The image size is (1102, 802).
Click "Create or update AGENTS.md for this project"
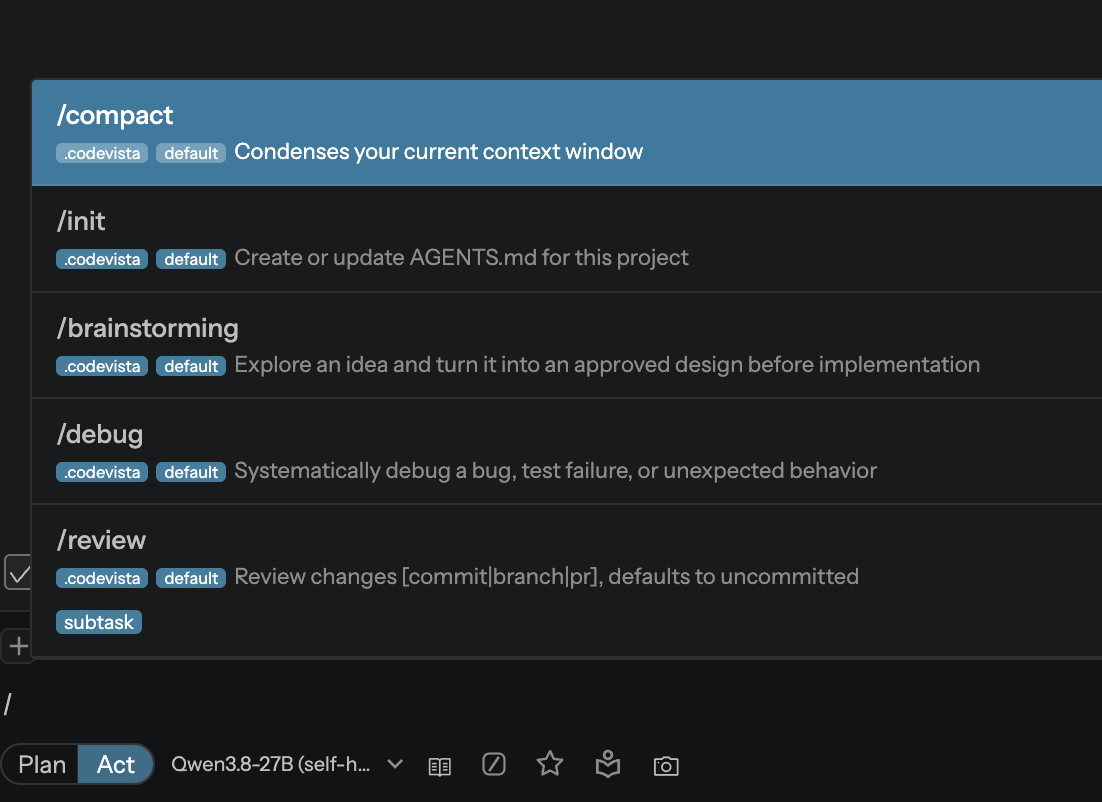pos(461,258)
